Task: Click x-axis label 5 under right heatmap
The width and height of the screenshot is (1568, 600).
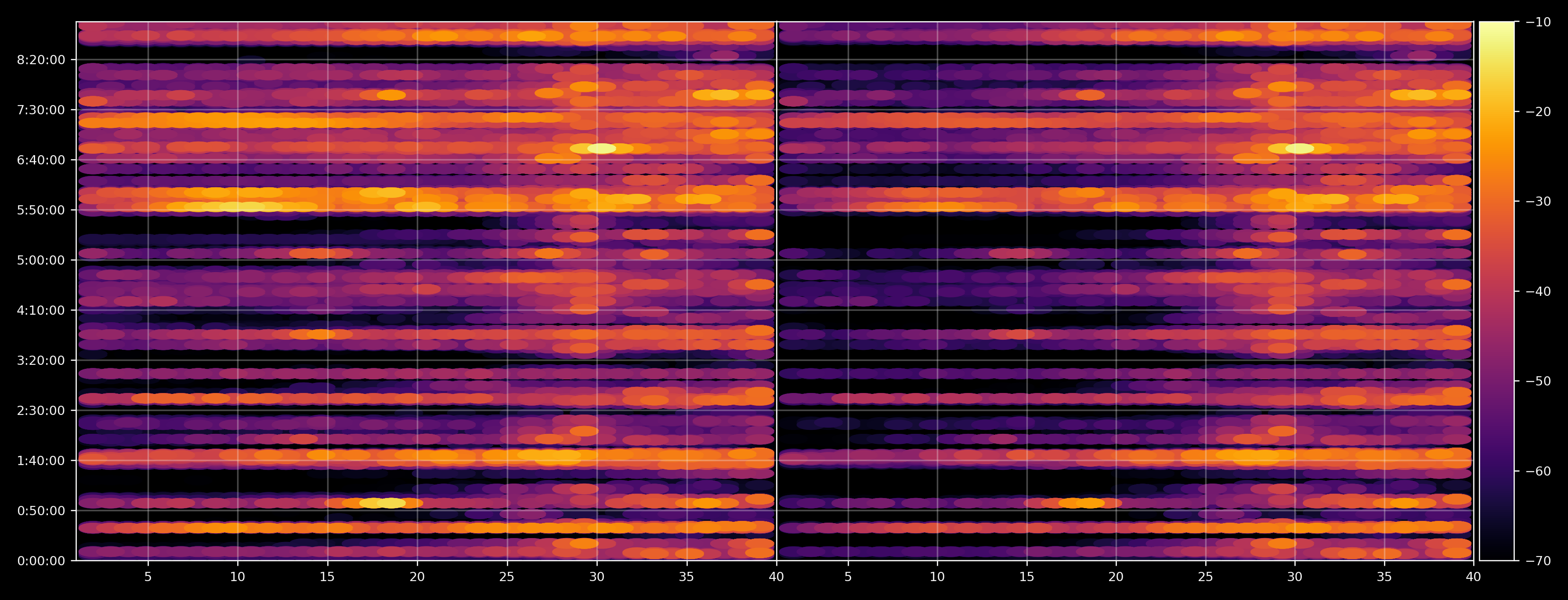Action: click(x=847, y=577)
